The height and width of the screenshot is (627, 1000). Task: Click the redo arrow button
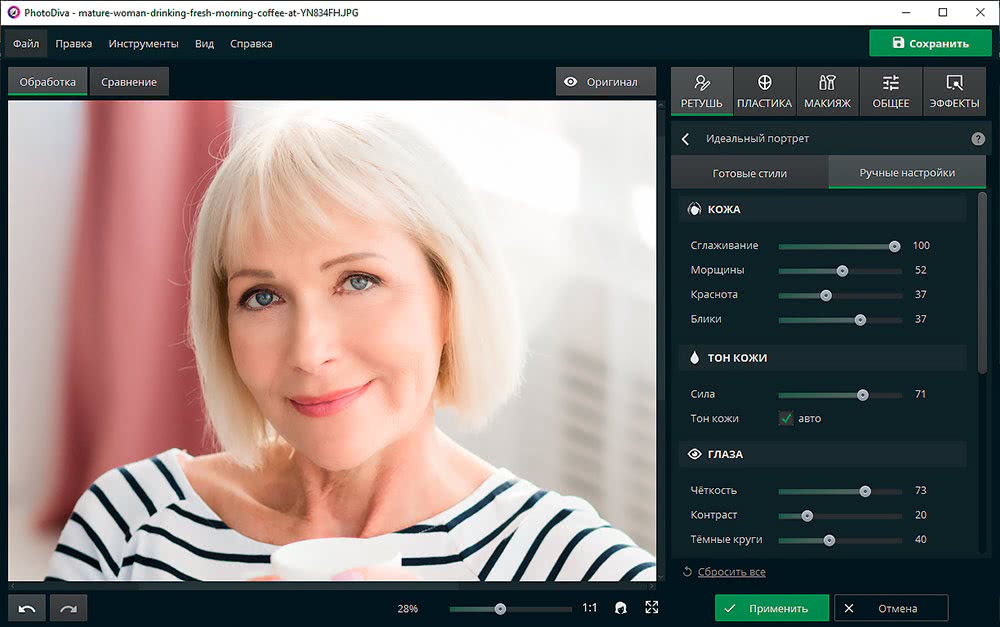pyautogui.click(x=69, y=608)
